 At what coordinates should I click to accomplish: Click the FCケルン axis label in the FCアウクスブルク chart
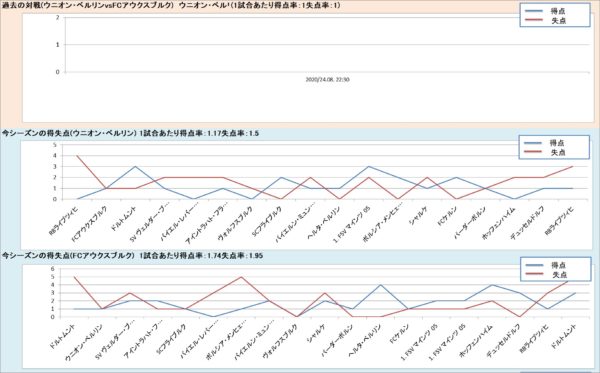pos(399,335)
